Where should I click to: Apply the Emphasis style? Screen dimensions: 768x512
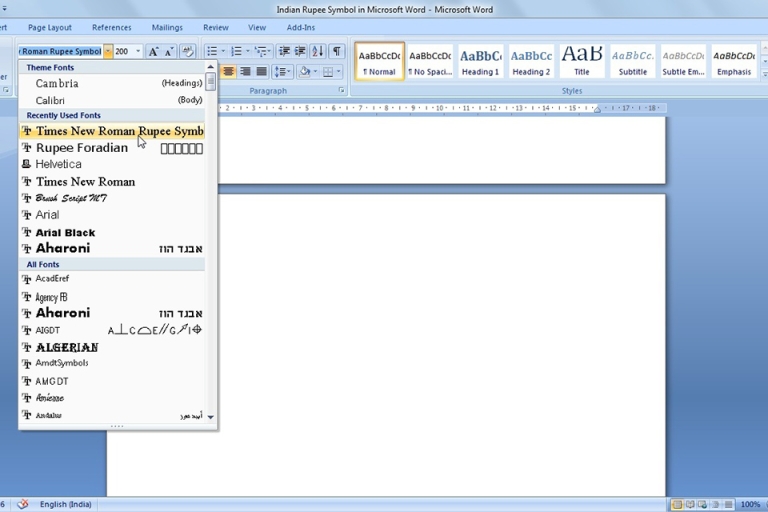point(734,61)
